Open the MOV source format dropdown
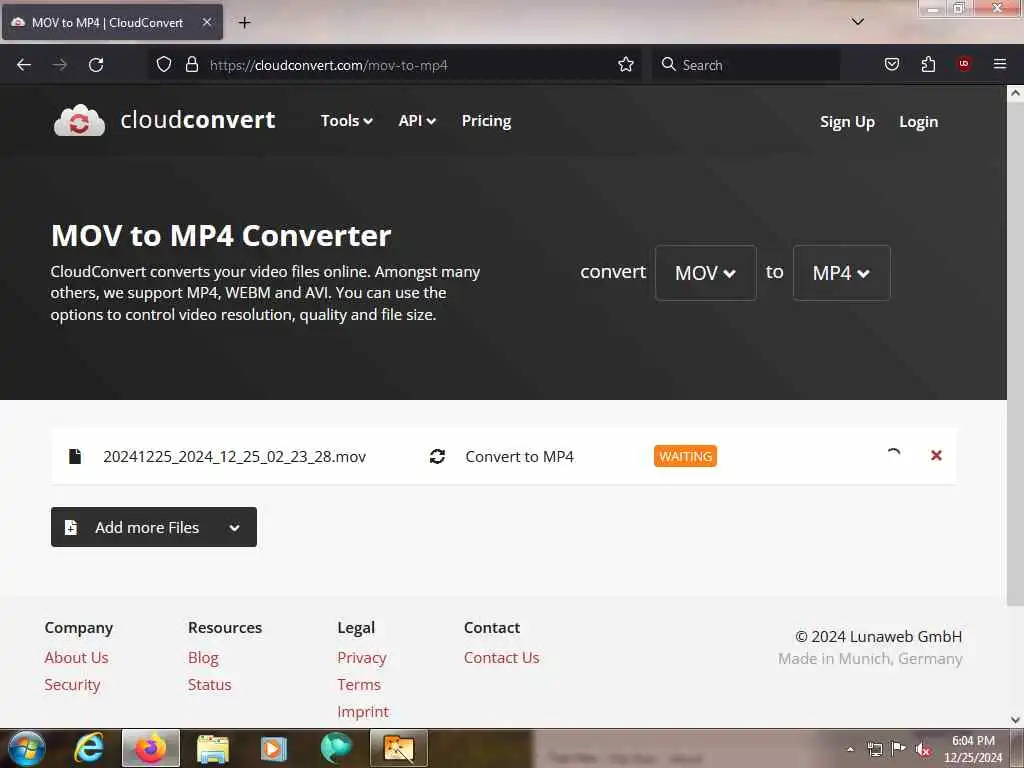 706,273
